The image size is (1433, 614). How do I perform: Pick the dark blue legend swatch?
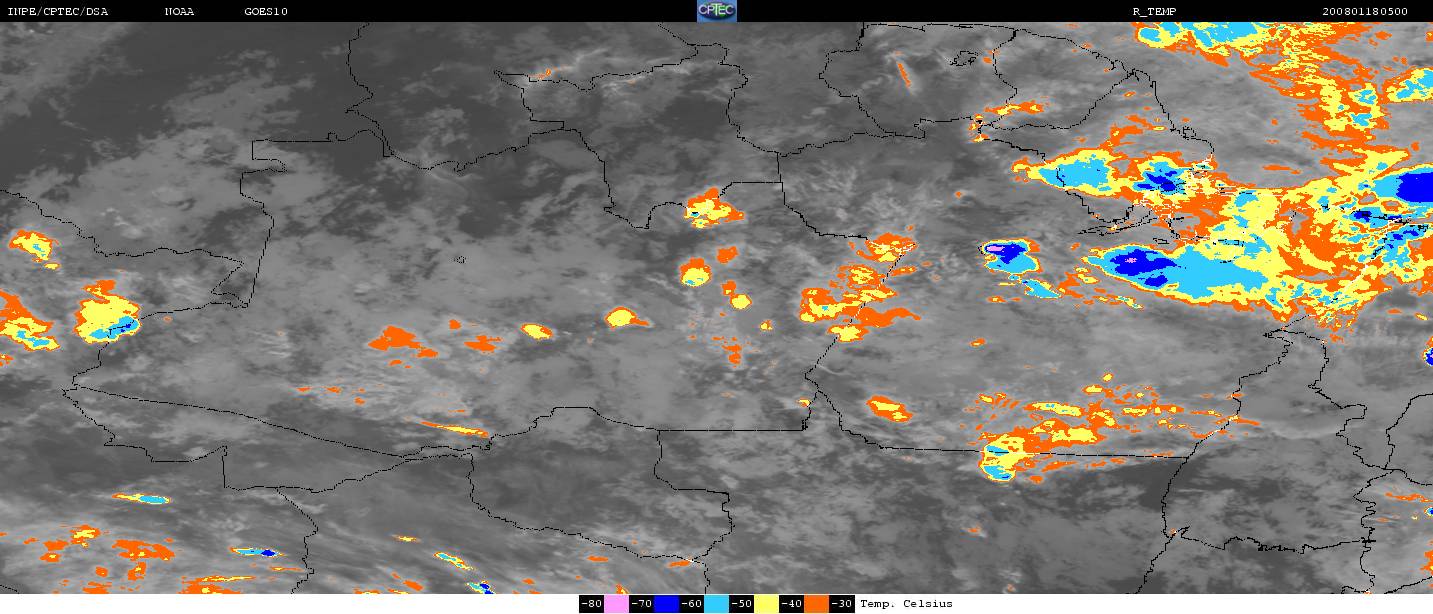(x=667, y=604)
